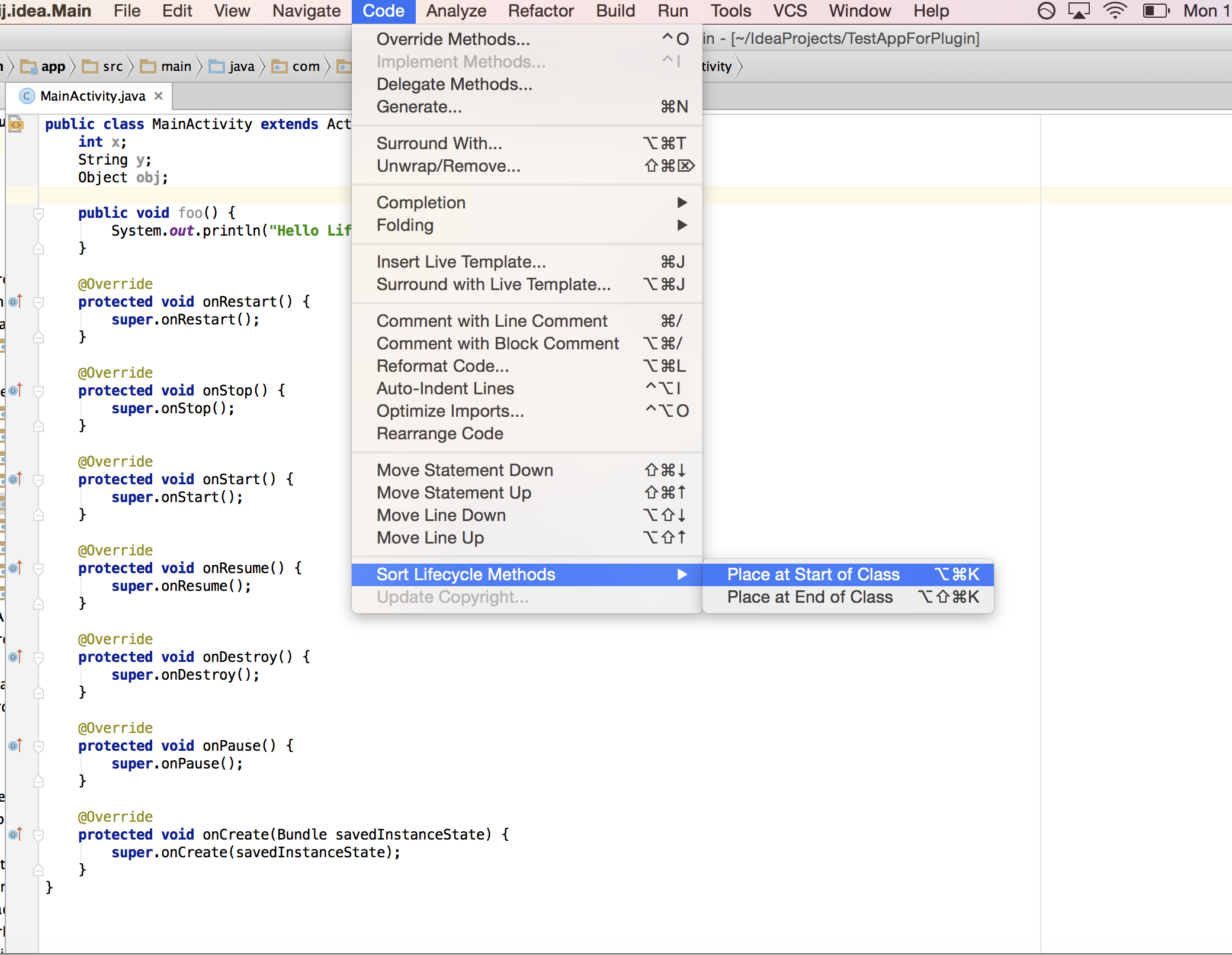Click the code fragment marker icon next to the class declaration

point(16,124)
